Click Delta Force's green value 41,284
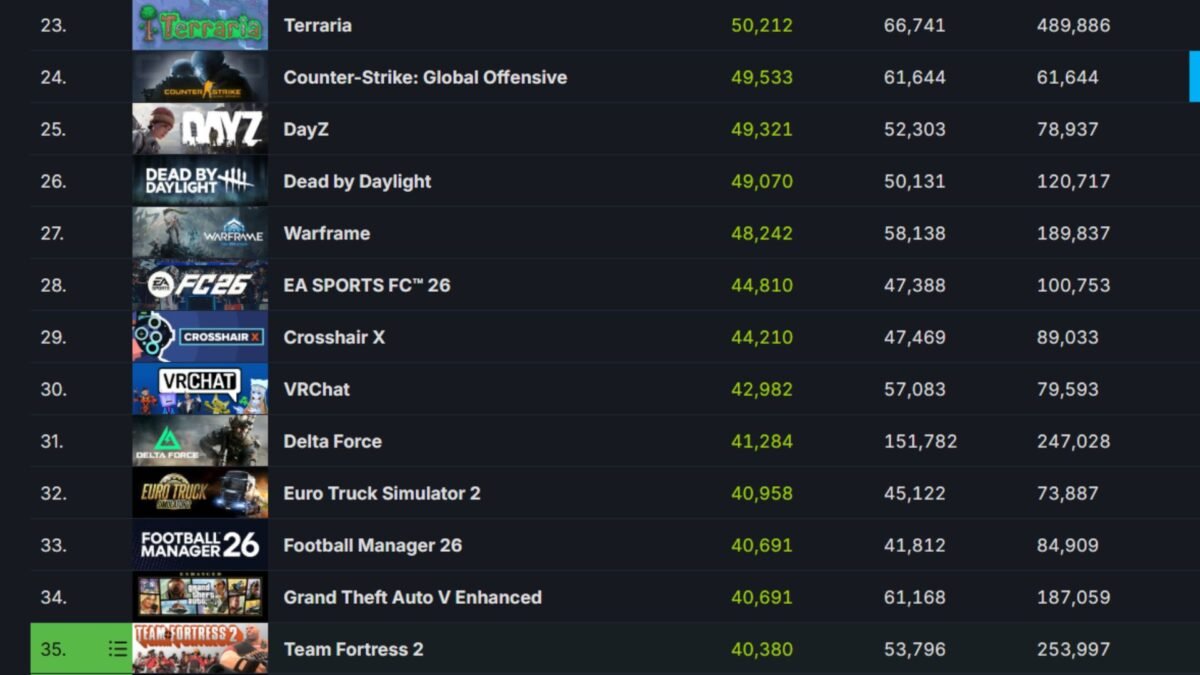1200x675 pixels. tap(762, 441)
